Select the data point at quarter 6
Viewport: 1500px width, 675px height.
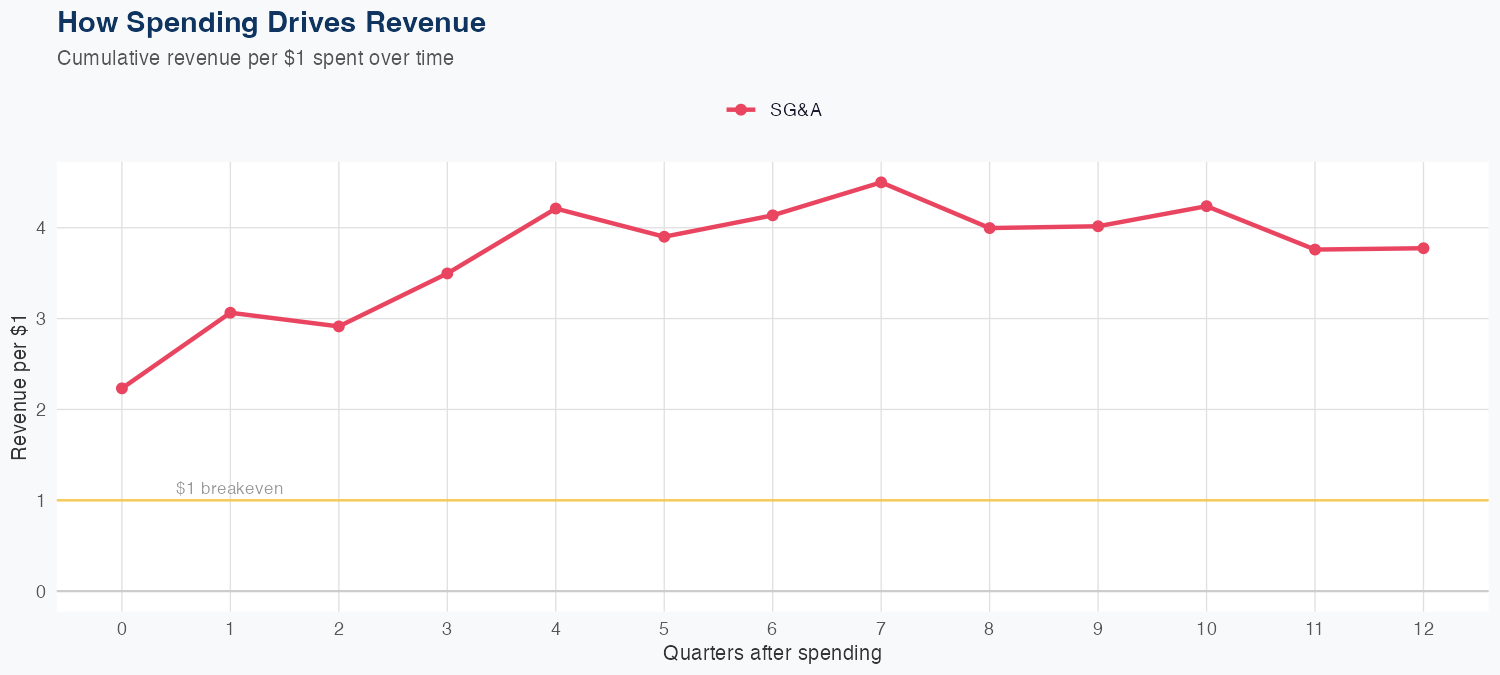click(772, 215)
